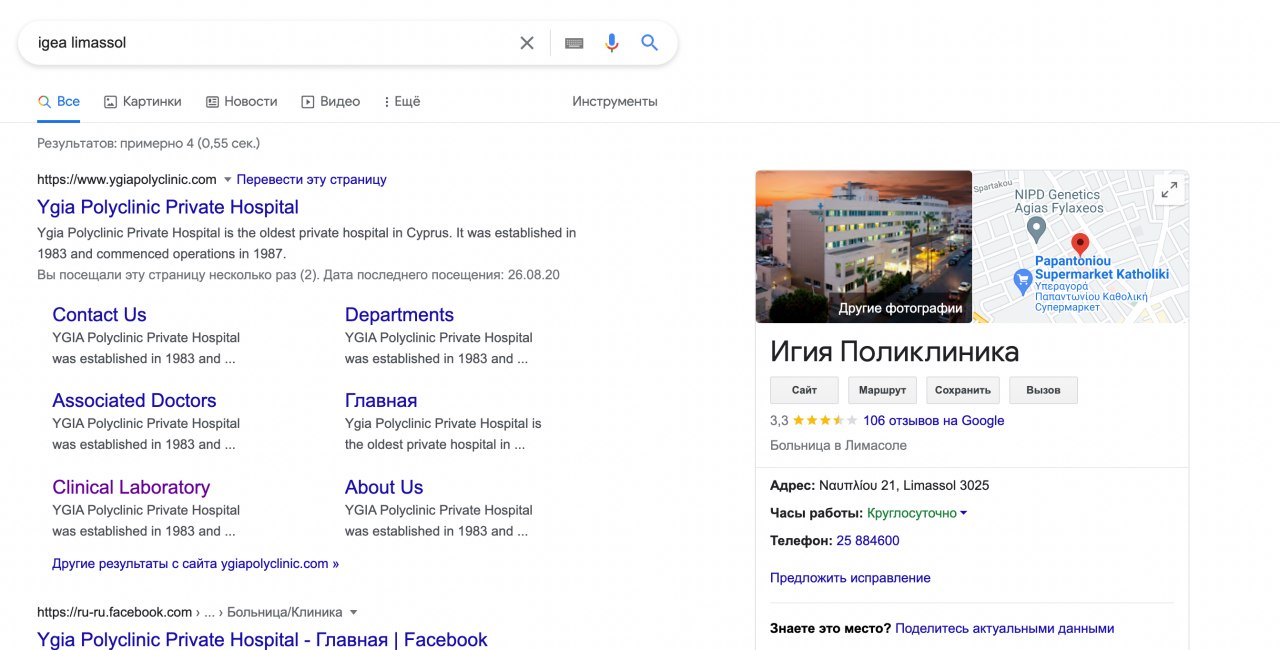Expand the map with fullscreen arrows icon
Image resolution: width=1280 pixels, height=650 pixels.
tap(1168, 190)
